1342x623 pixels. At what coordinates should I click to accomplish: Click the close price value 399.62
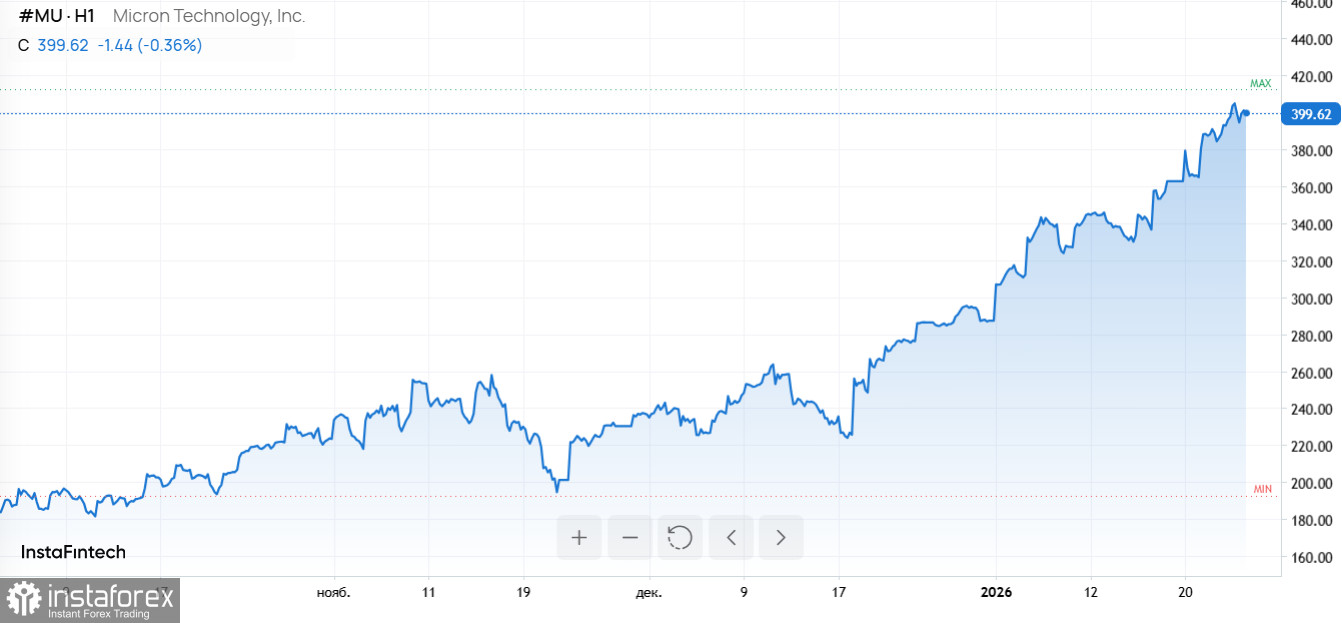point(63,45)
